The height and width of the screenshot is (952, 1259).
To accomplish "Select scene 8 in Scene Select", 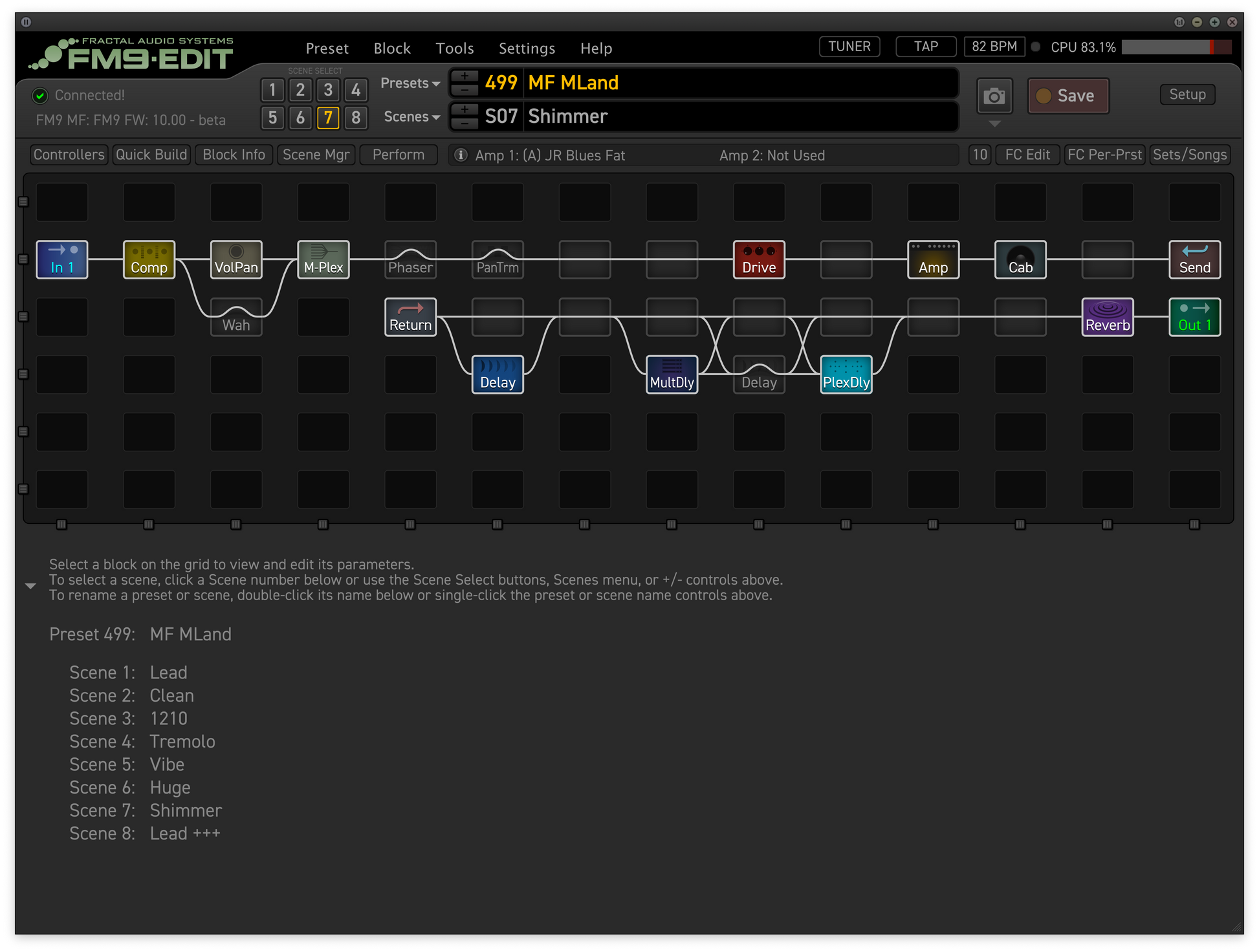I will coord(356,118).
